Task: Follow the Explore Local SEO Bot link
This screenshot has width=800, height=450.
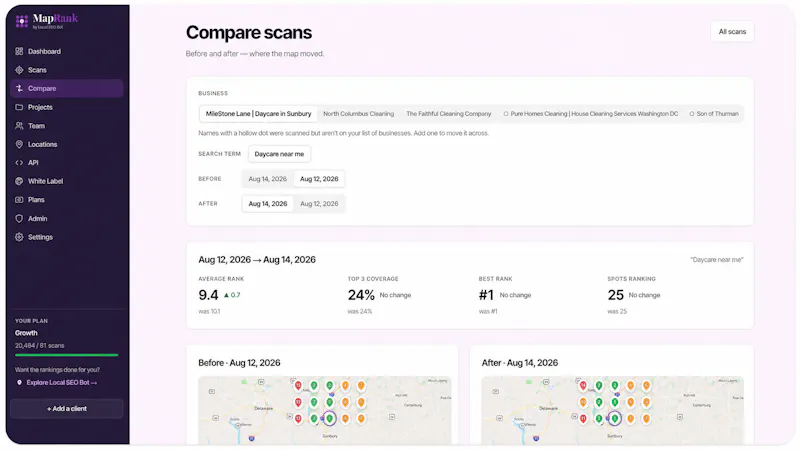Action: [x=62, y=383]
